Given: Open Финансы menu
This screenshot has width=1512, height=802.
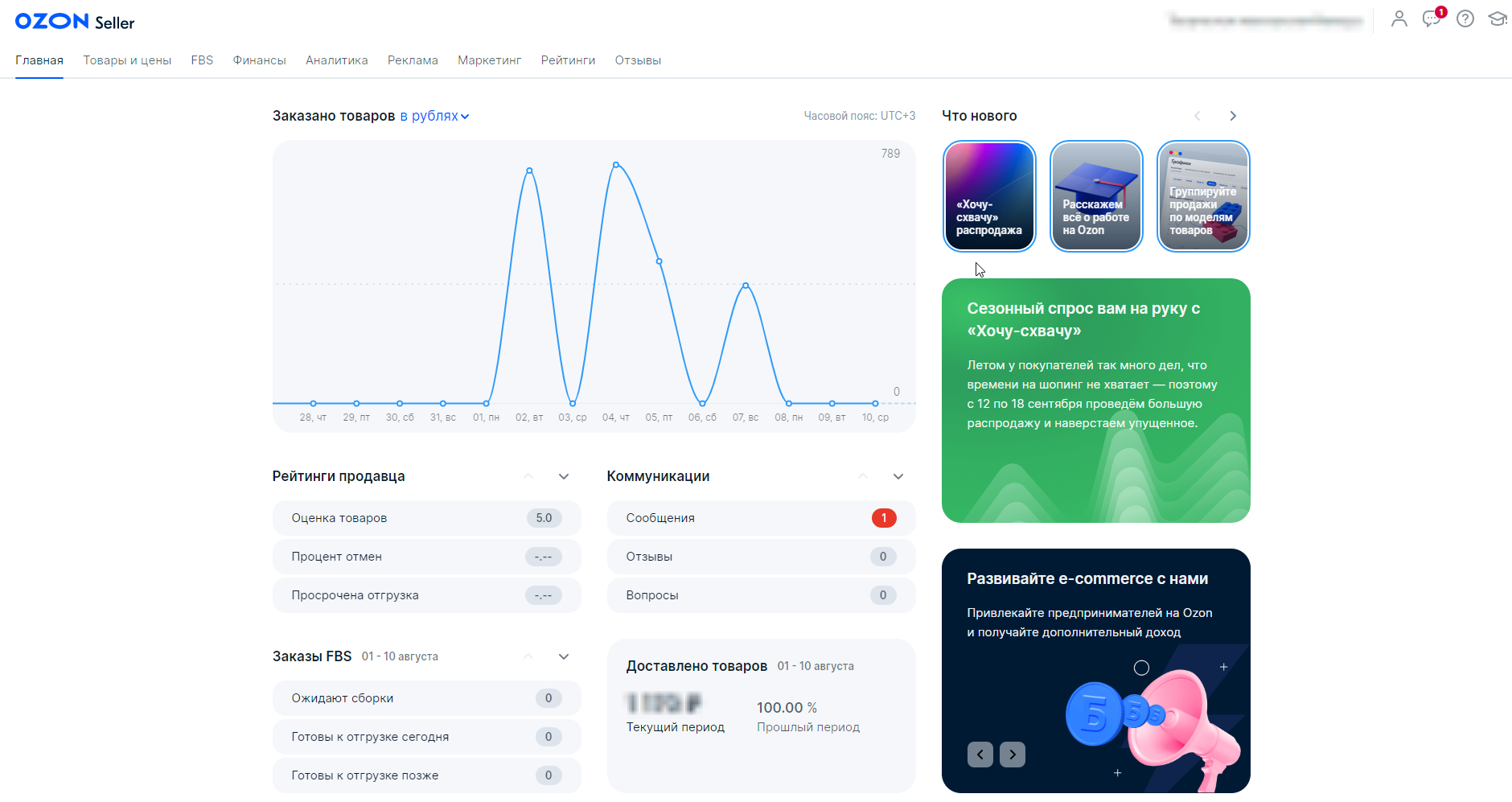Looking at the screenshot, I should tap(259, 60).
